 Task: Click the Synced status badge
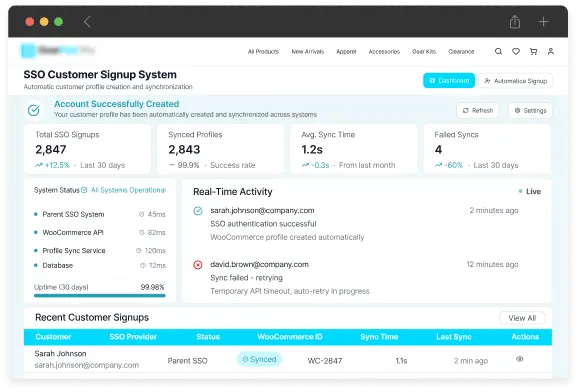[259, 359]
